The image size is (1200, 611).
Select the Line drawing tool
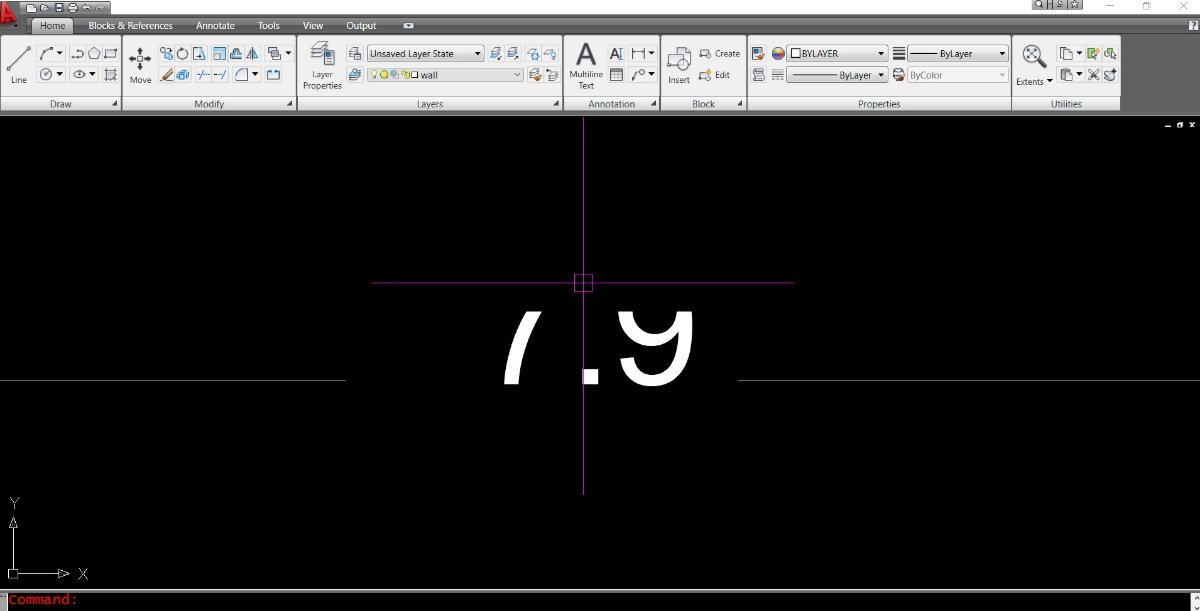18,64
